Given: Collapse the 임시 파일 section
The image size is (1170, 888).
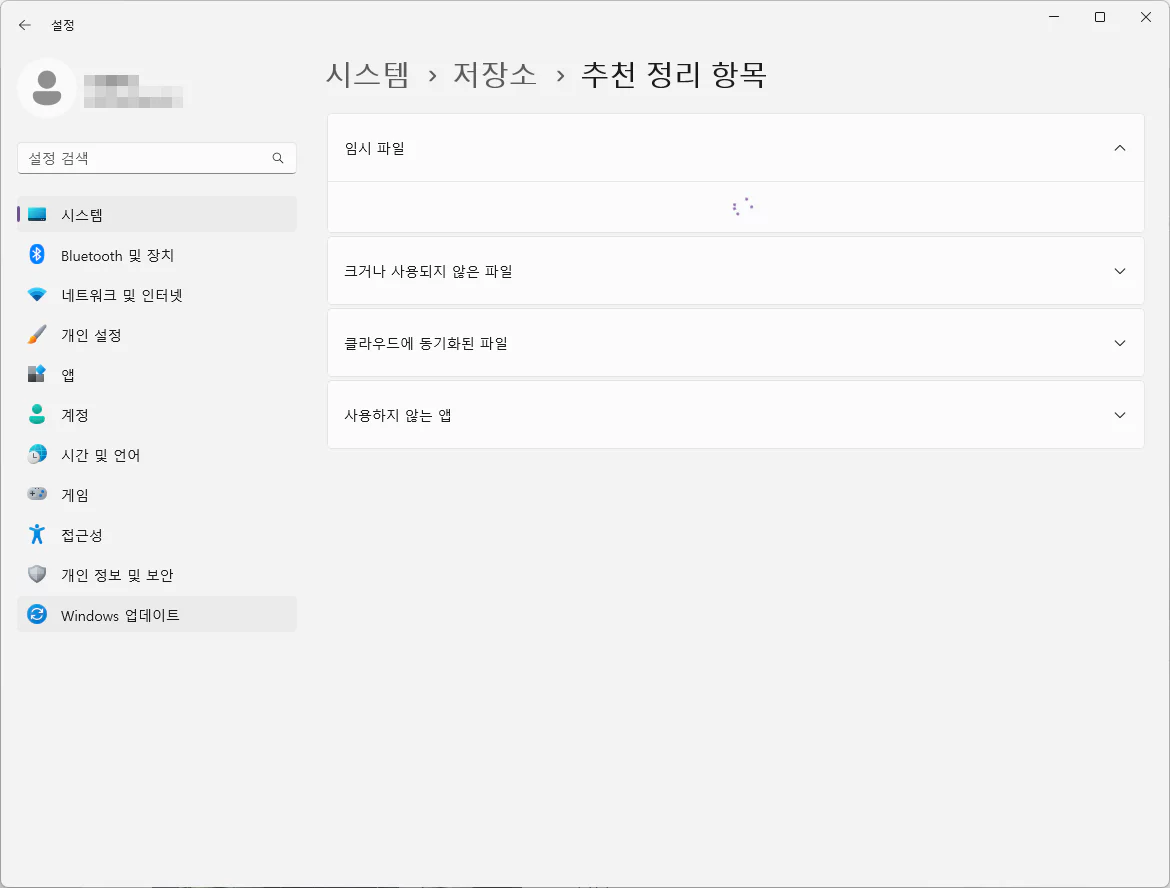Looking at the screenshot, I should click(x=1119, y=148).
